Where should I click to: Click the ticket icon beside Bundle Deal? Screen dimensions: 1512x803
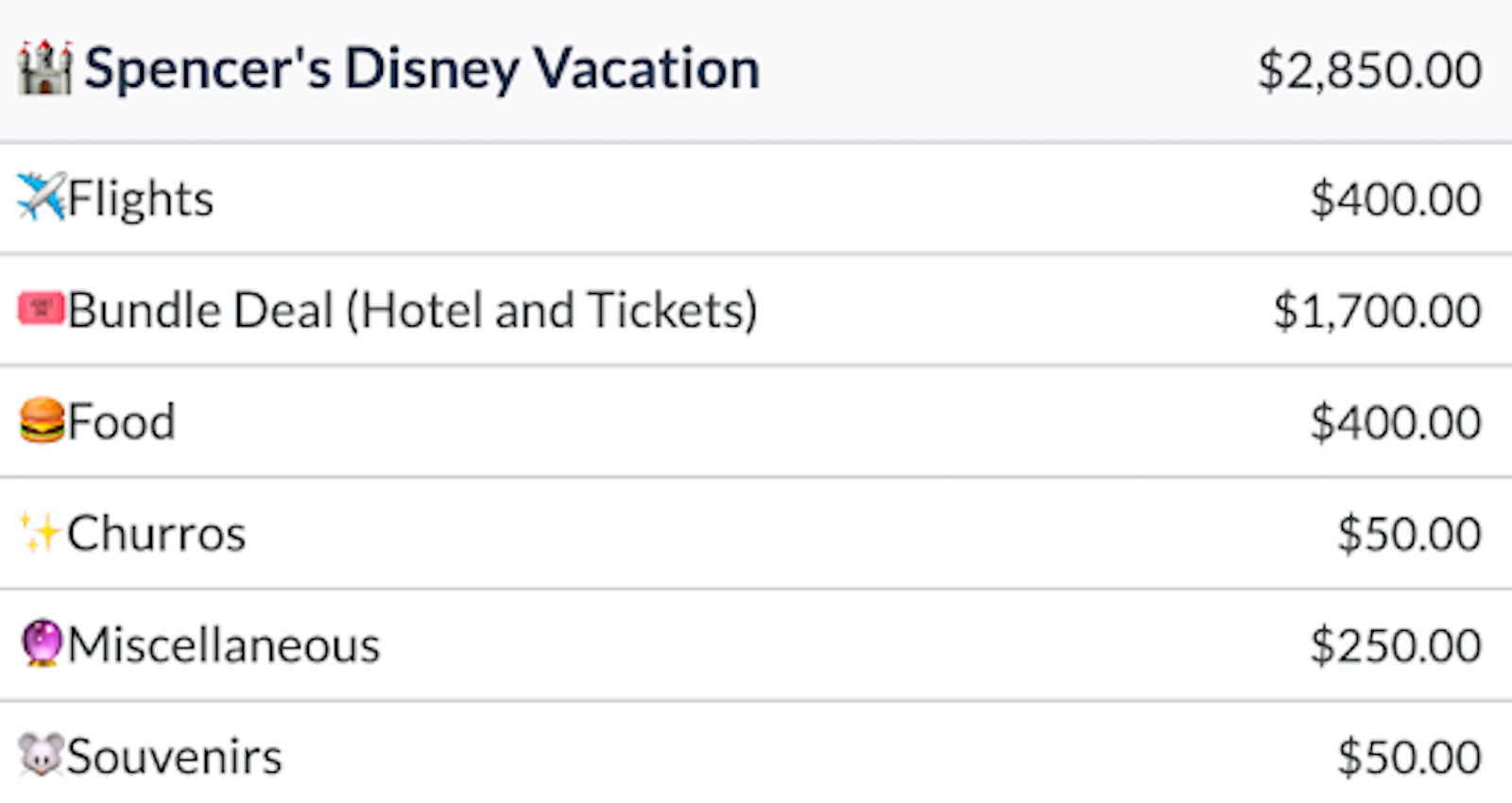tap(42, 309)
